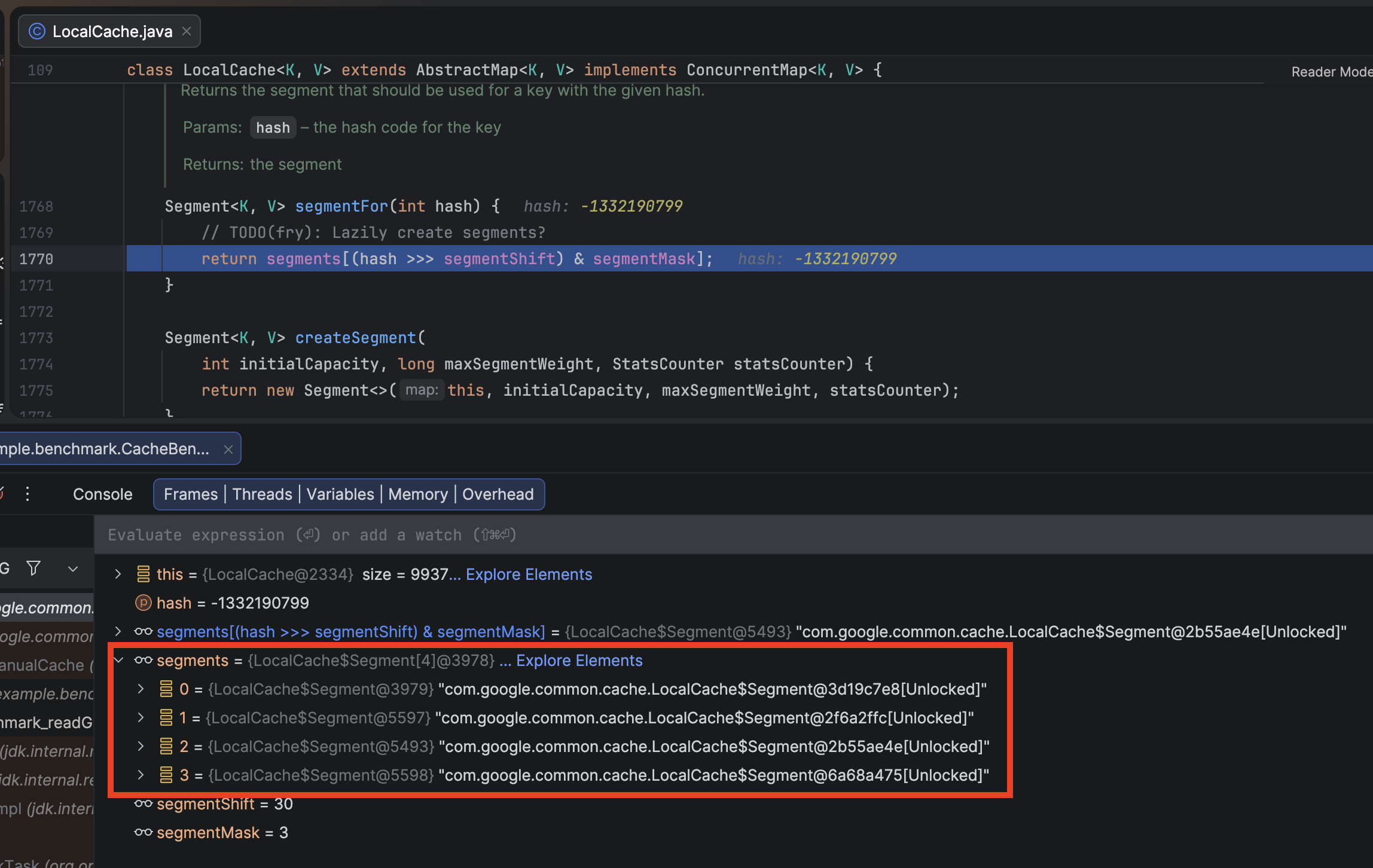Click the LocalCache.java class file icon
1373x868 pixels.
pos(37,31)
